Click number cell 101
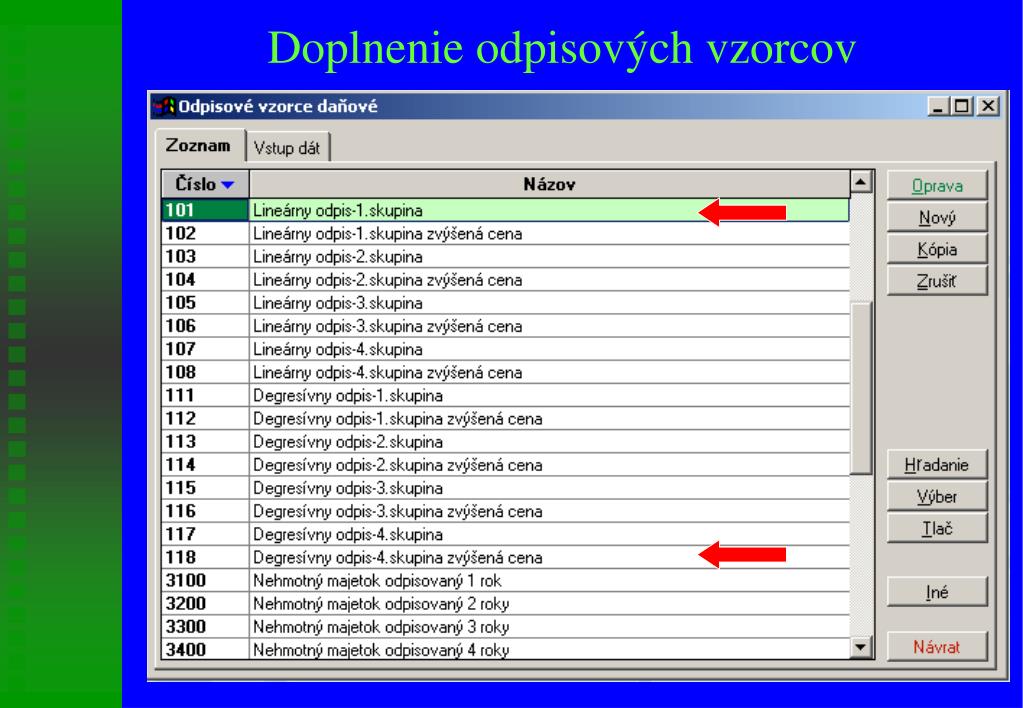 (205, 210)
